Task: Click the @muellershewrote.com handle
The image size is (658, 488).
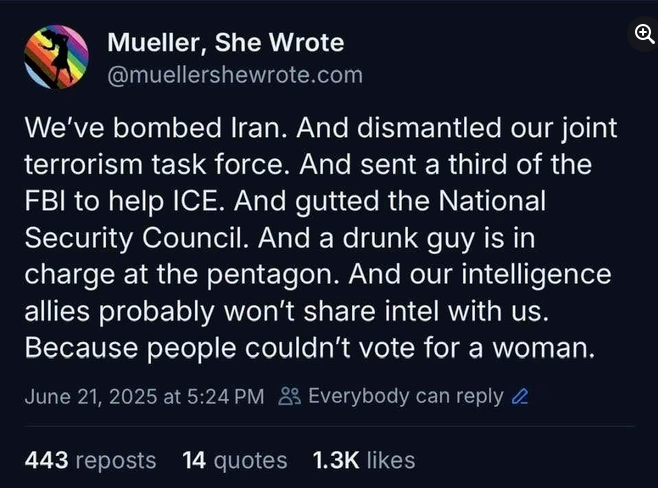Action: (x=234, y=74)
